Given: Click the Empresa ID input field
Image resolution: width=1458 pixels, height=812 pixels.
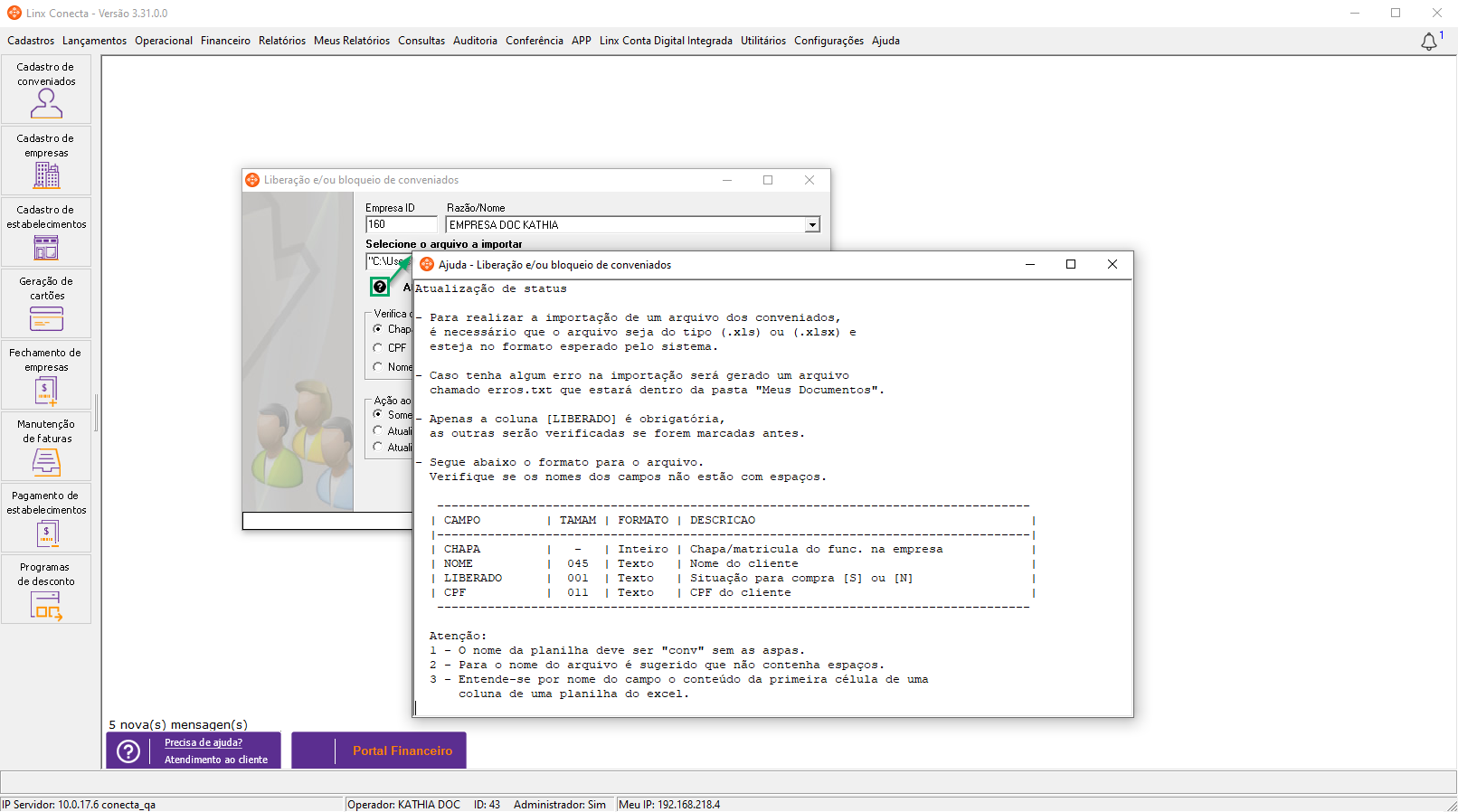Looking at the screenshot, I should pos(402,224).
